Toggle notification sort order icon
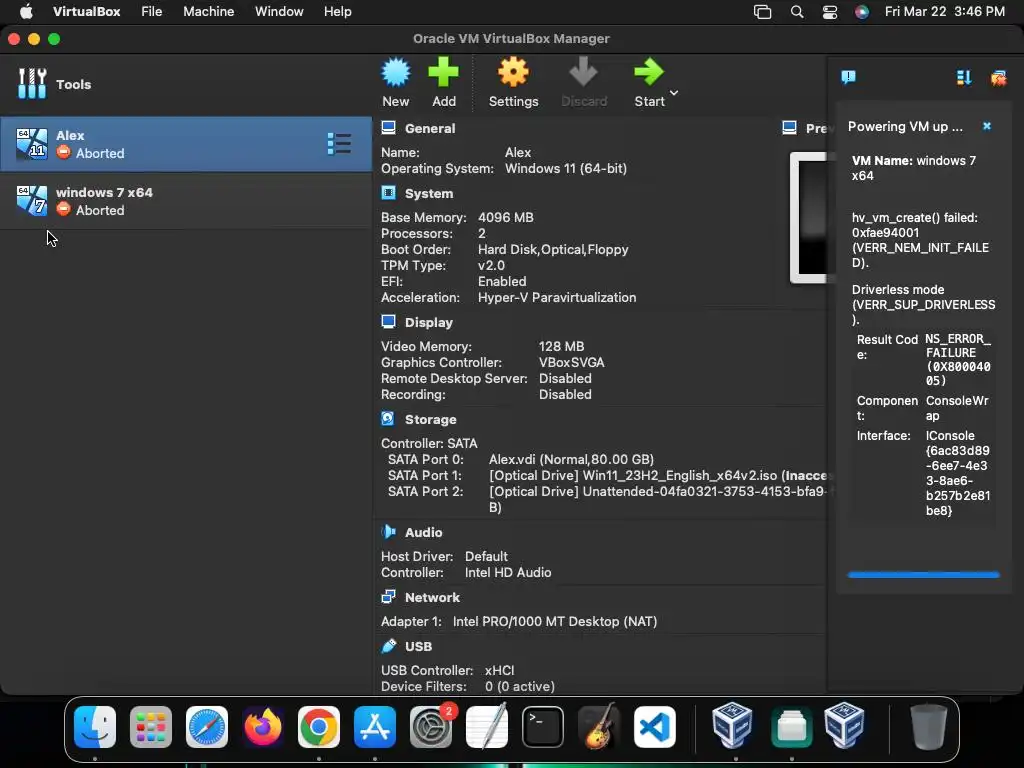The height and width of the screenshot is (768, 1024). click(963, 78)
